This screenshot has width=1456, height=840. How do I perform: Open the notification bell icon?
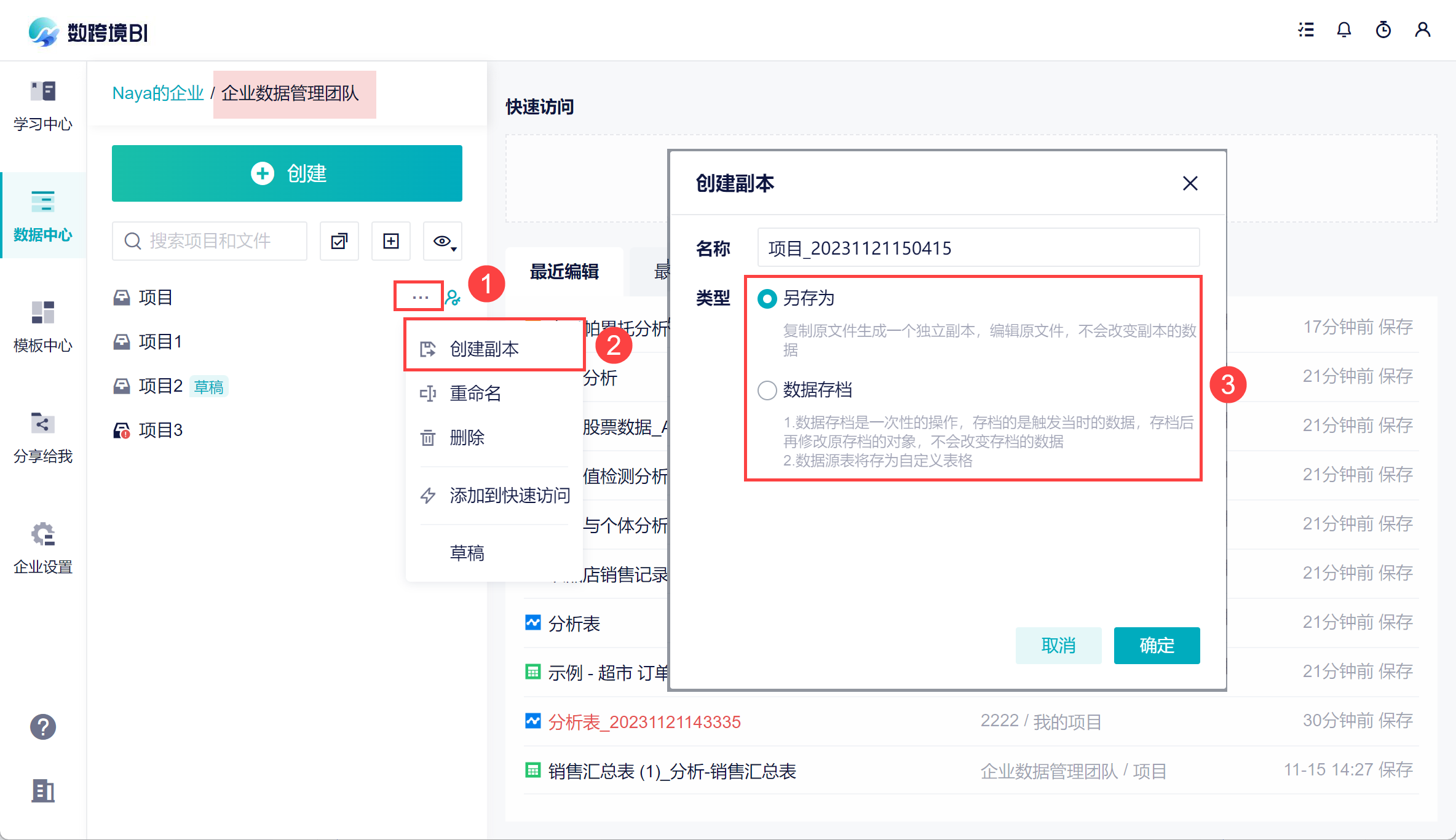(x=1344, y=30)
